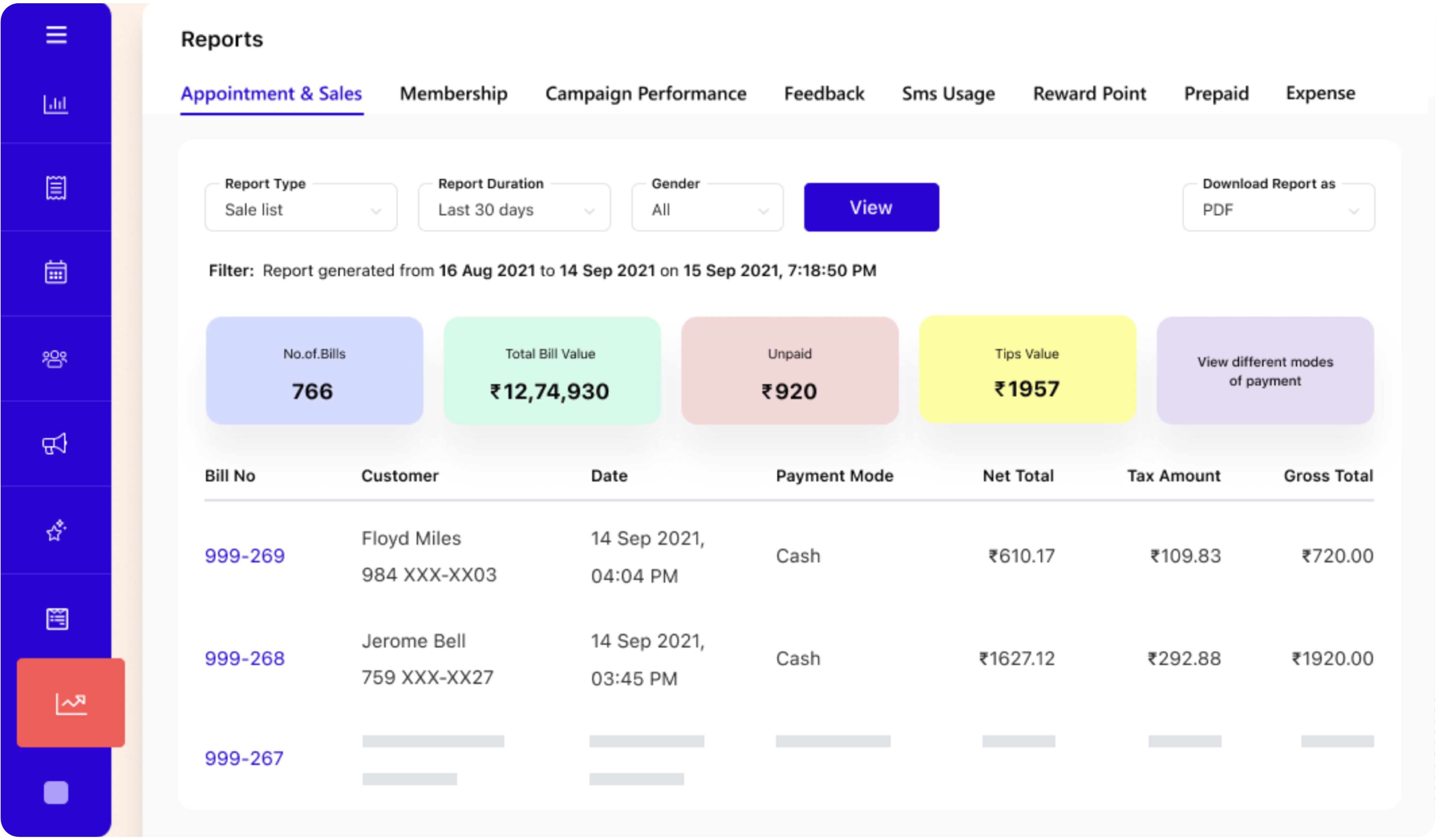Click the light purple square at sidebar bottom

56,792
